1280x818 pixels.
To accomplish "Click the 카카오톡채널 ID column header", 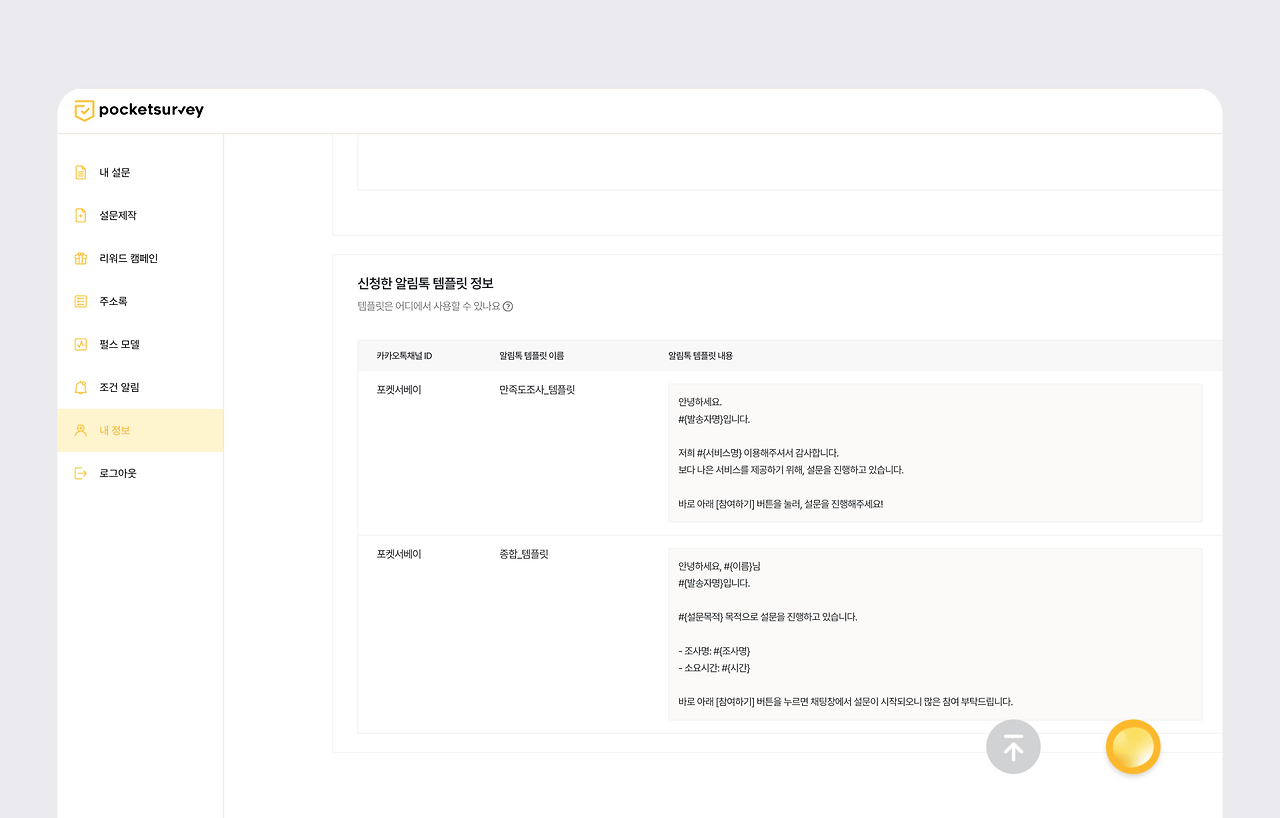I will pos(404,356).
